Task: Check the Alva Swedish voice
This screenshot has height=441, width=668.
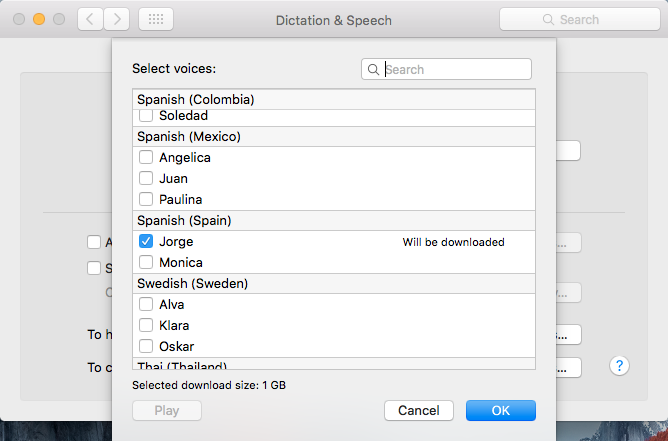Action: (146, 304)
